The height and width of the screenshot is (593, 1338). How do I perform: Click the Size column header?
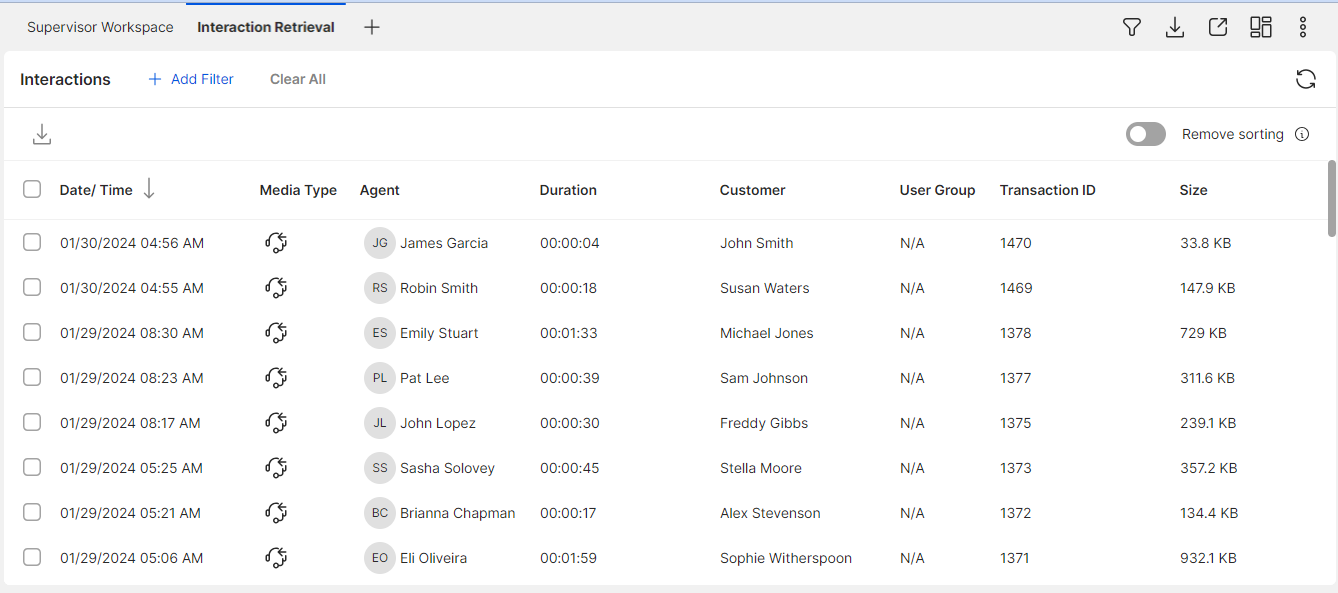[x=1194, y=190]
